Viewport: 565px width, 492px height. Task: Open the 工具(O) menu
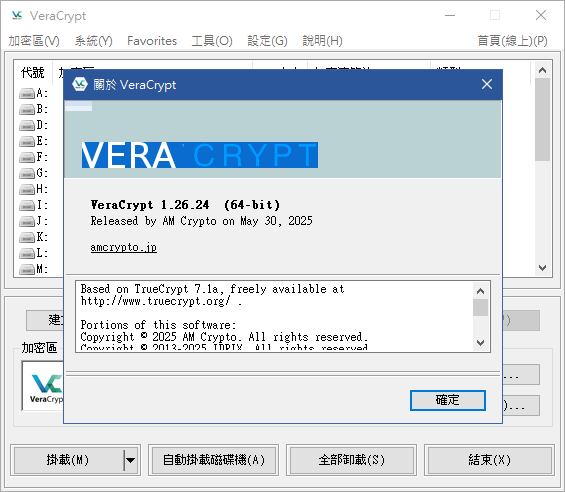pos(212,41)
